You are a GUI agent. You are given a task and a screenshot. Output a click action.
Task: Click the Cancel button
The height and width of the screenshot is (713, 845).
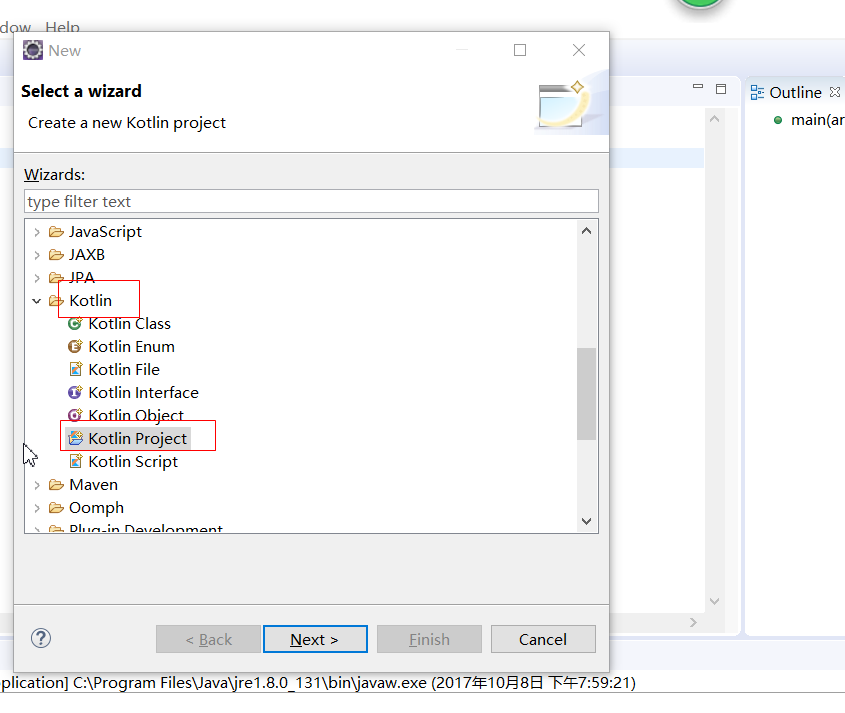pos(543,639)
